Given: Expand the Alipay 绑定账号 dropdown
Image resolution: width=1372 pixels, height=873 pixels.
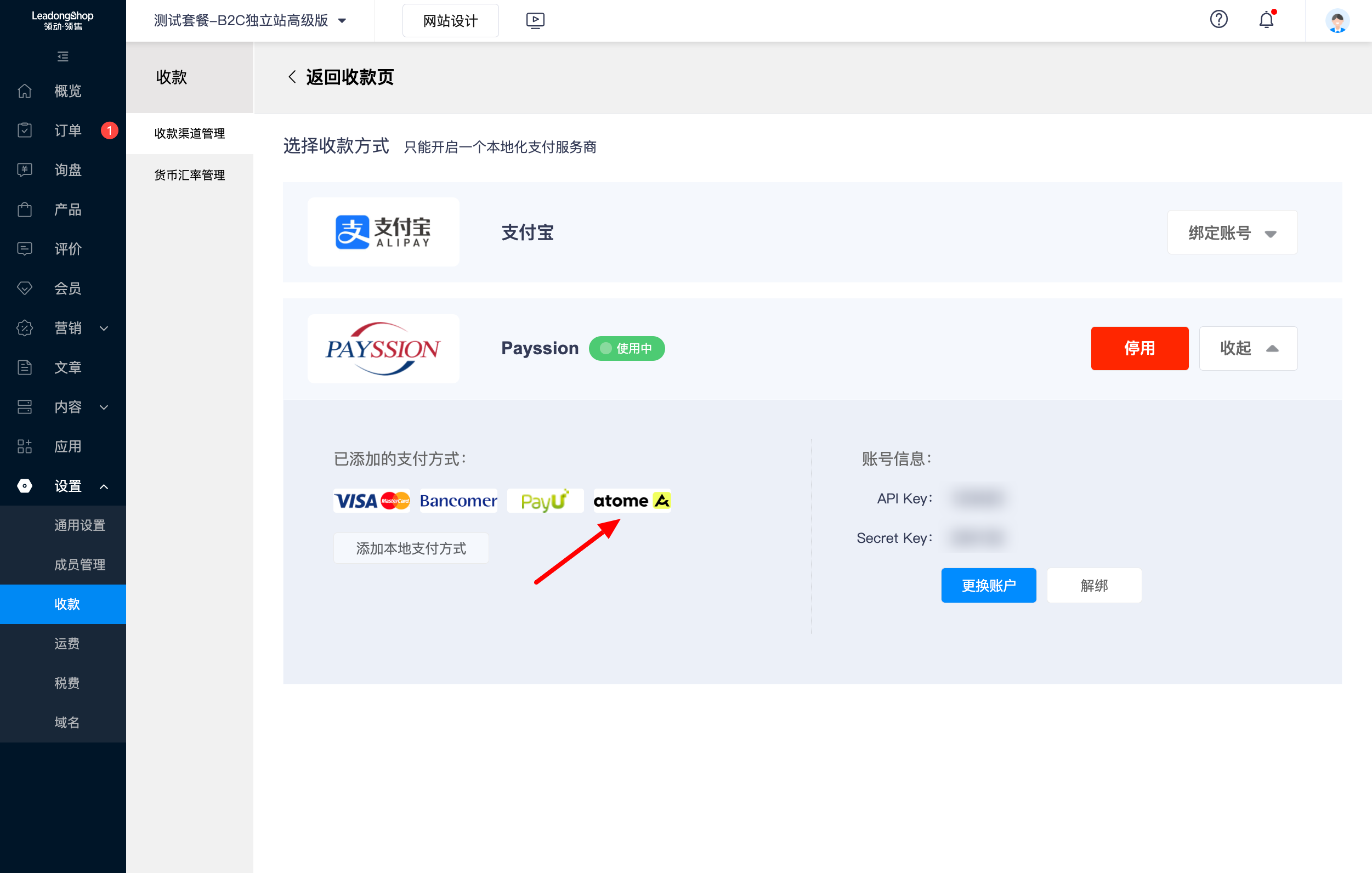Looking at the screenshot, I should pos(1232,233).
